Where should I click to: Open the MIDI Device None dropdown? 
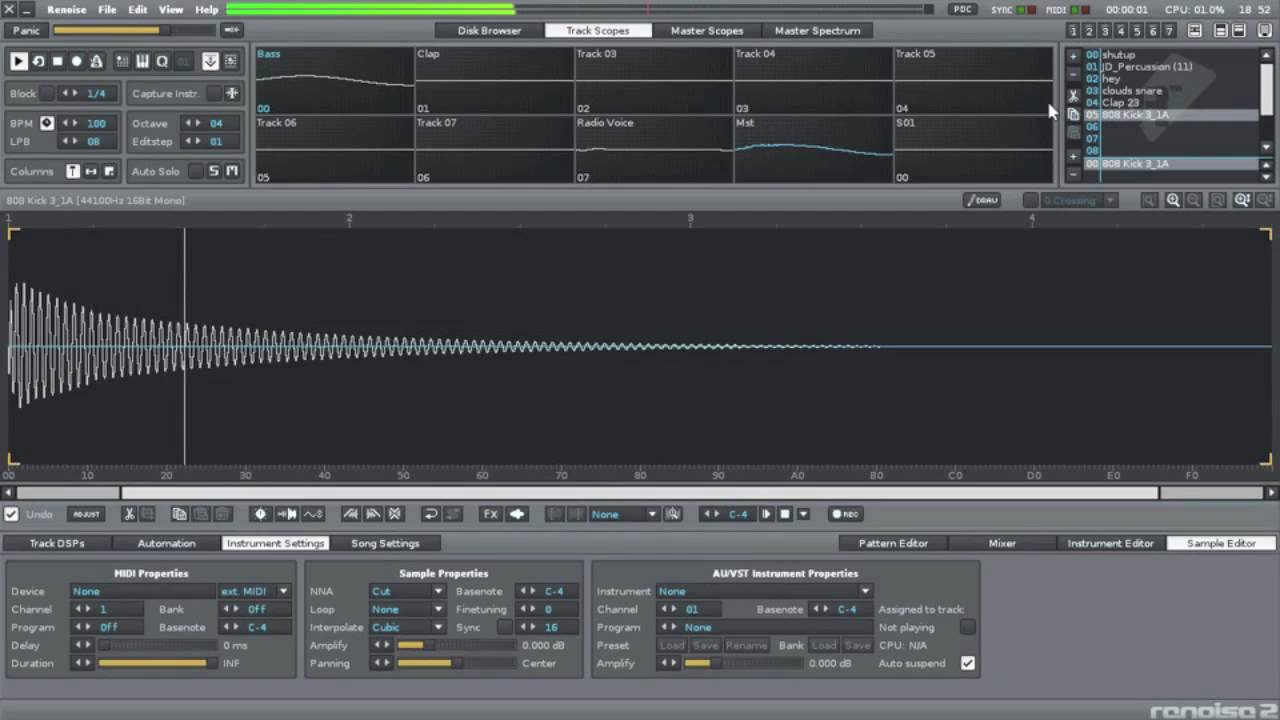click(x=142, y=591)
